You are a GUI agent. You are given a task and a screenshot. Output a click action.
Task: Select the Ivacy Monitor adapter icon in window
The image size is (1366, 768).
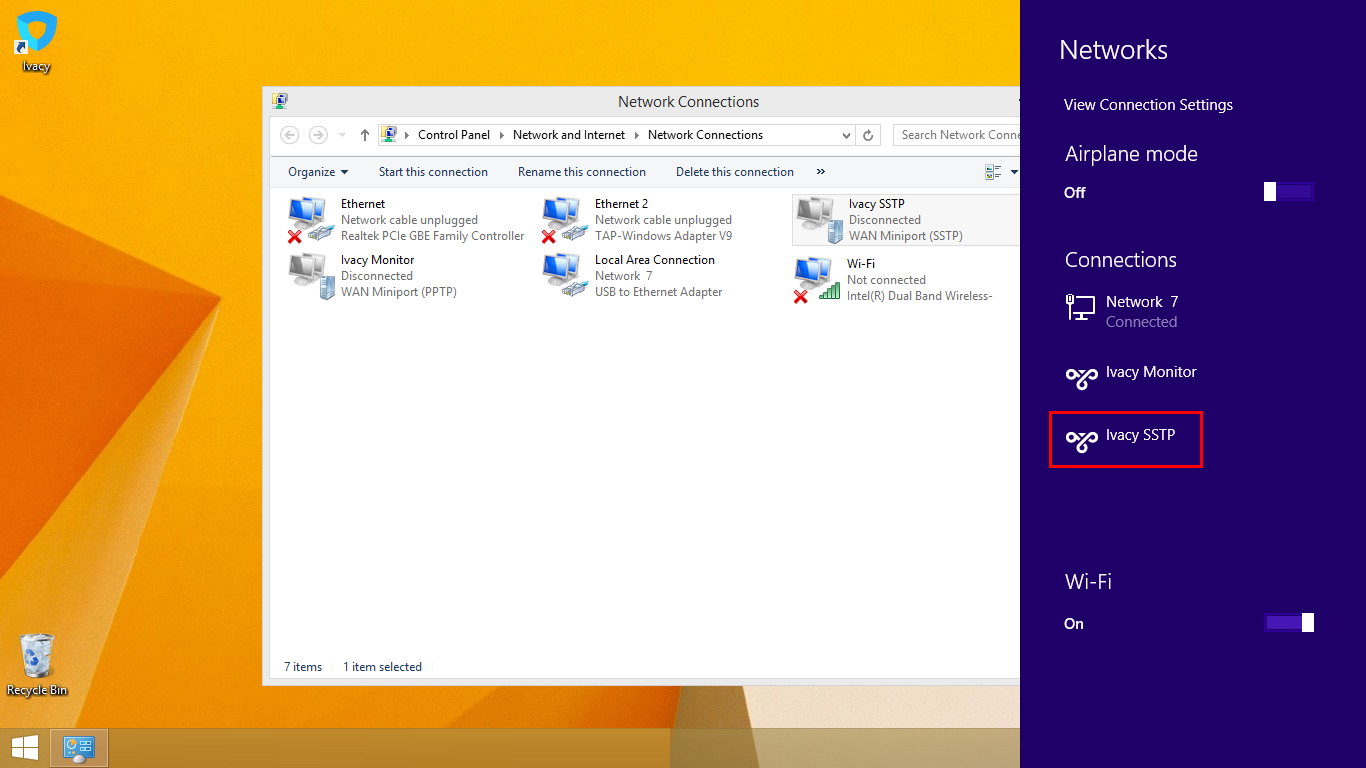[311, 276]
